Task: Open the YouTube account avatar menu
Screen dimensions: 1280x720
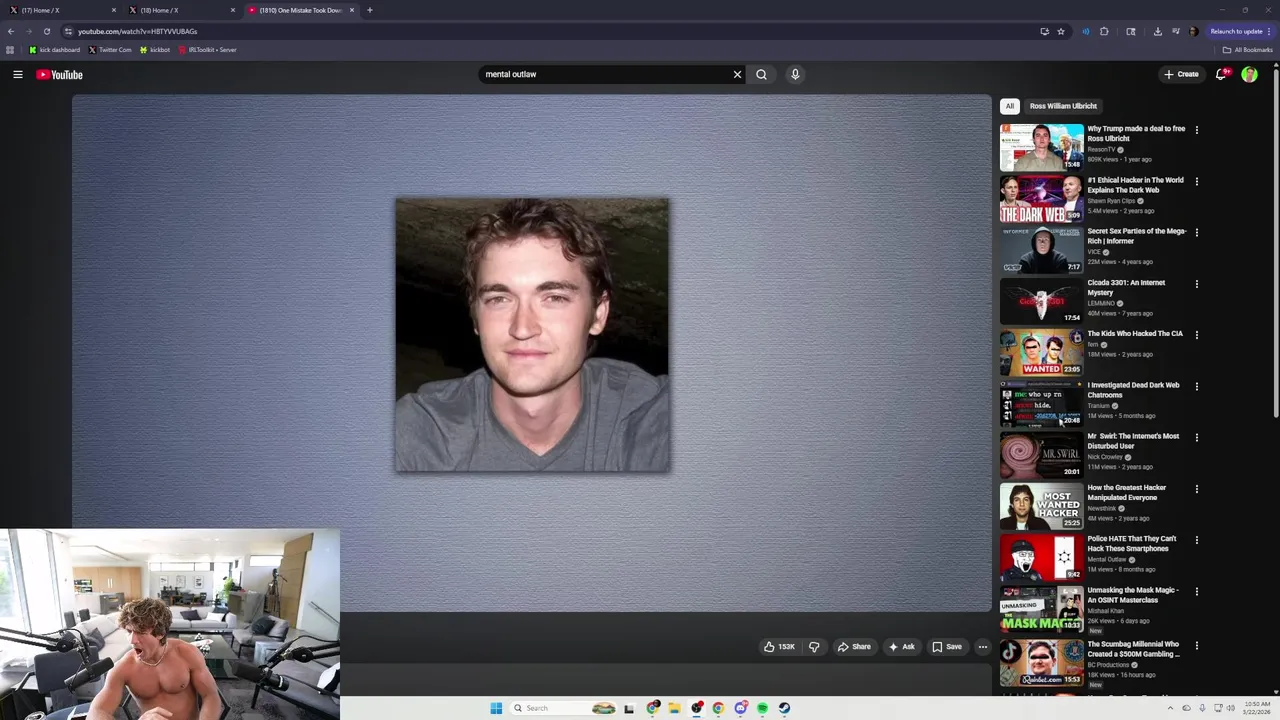Action: click(1249, 74)
